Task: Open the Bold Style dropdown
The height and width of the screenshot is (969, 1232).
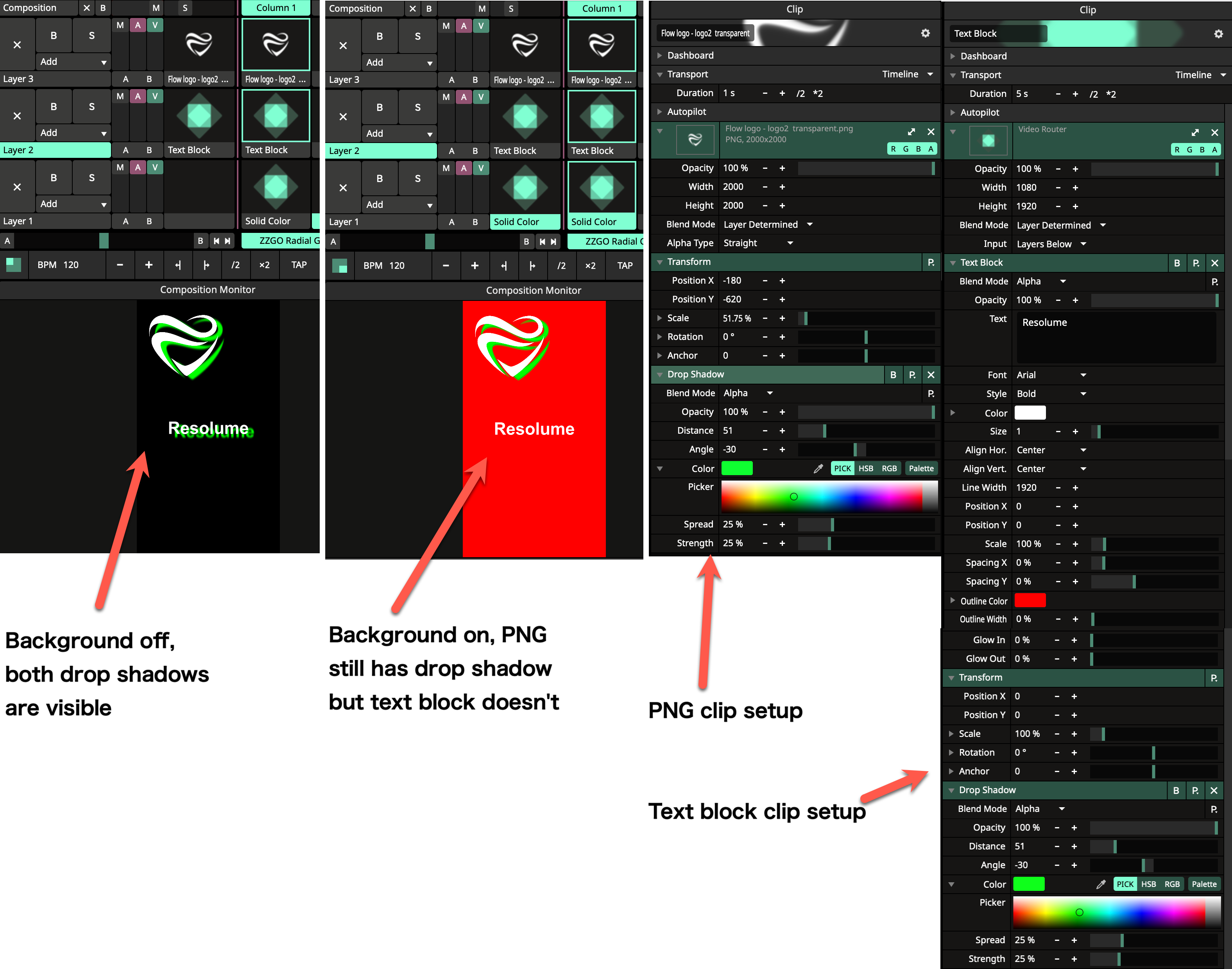Action: (x=1051, y=394)
